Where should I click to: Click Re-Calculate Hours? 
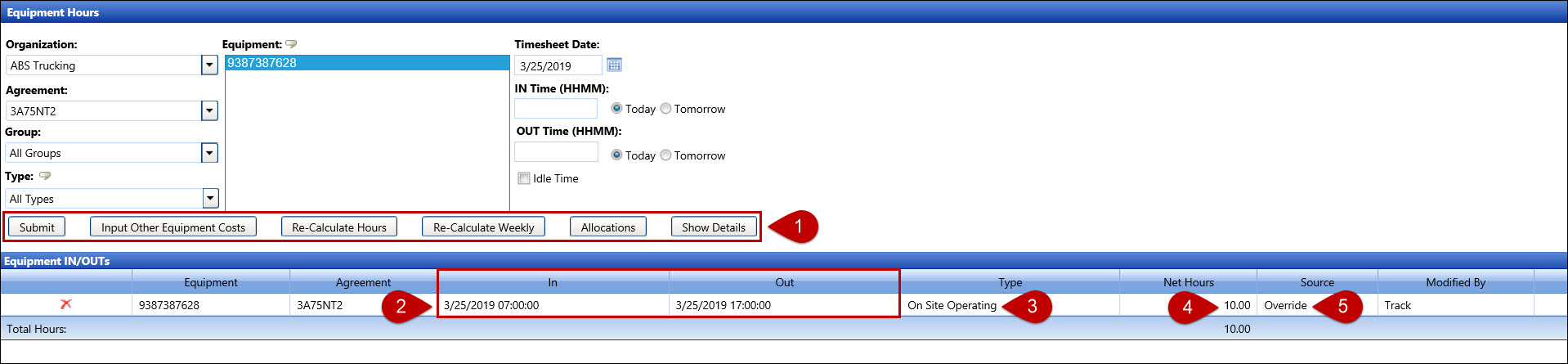338,227
